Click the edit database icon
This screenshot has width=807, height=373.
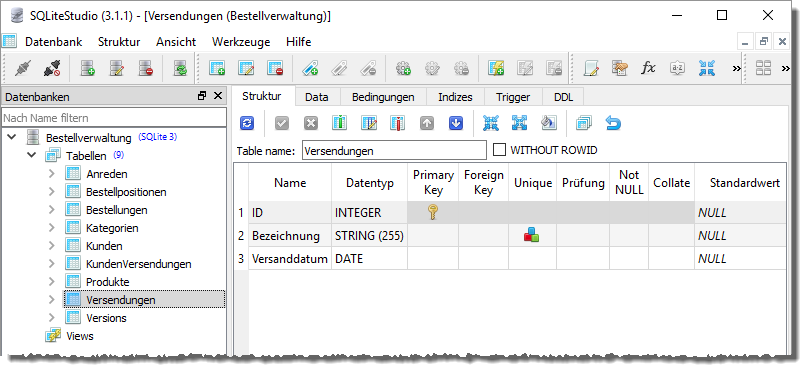[117, 68]
